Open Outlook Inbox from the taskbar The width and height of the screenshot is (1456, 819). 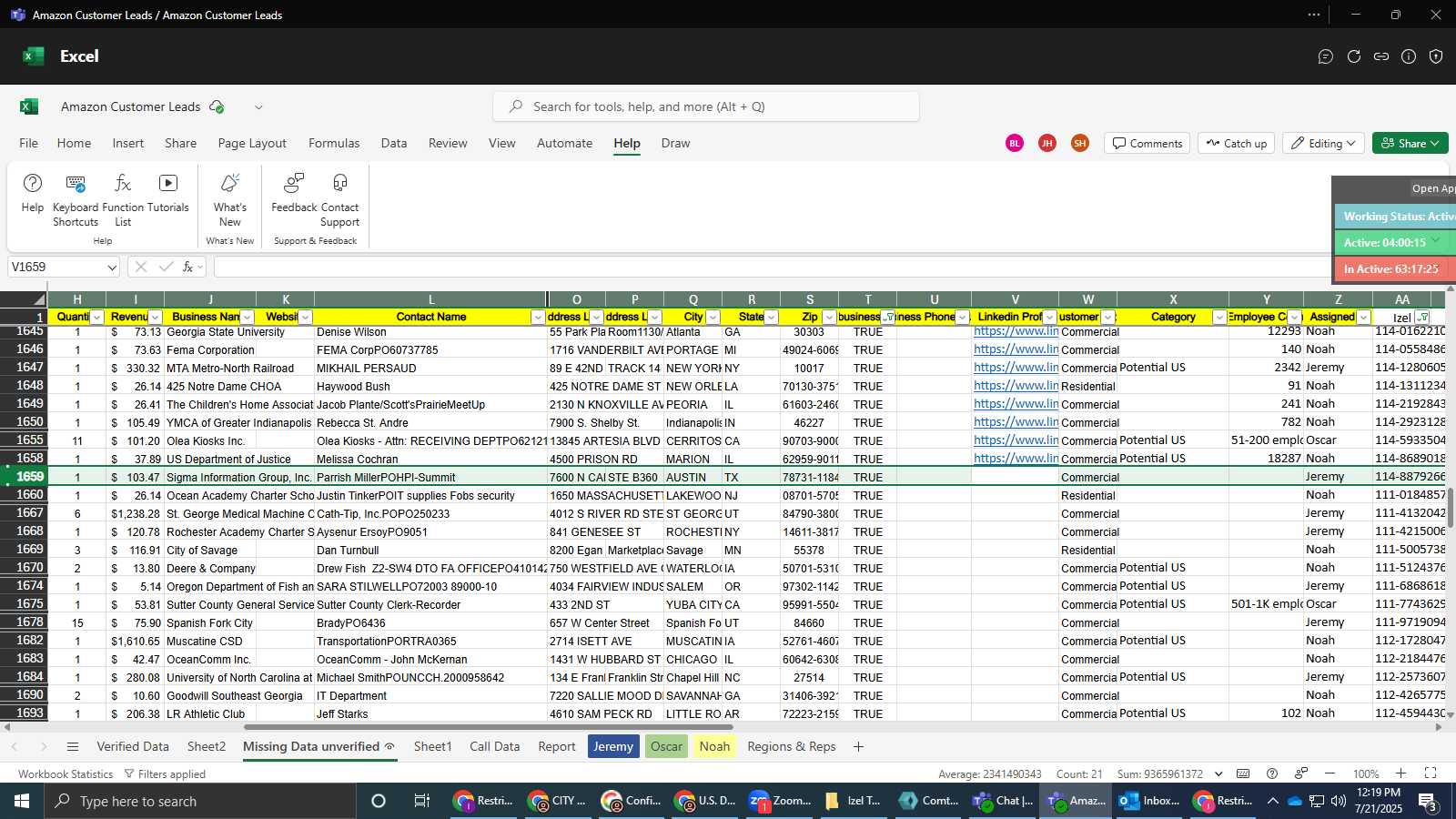point(1148,801)
